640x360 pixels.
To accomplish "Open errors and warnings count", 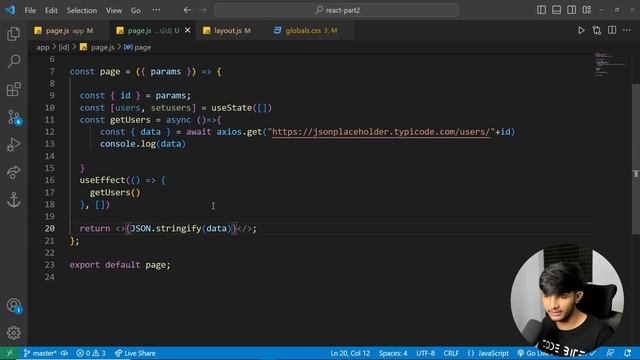I will [91, 353].
